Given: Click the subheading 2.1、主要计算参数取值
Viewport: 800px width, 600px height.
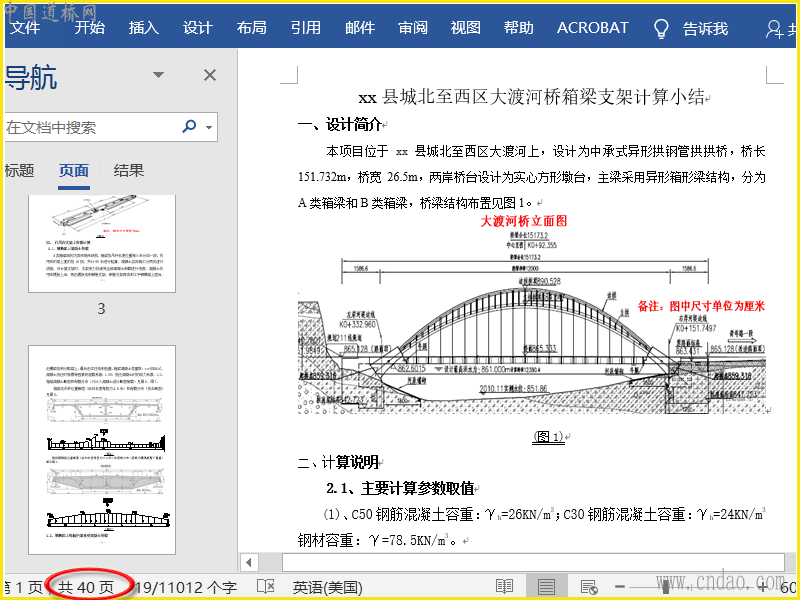Looking at the screenshot, I should coord(401,488).
